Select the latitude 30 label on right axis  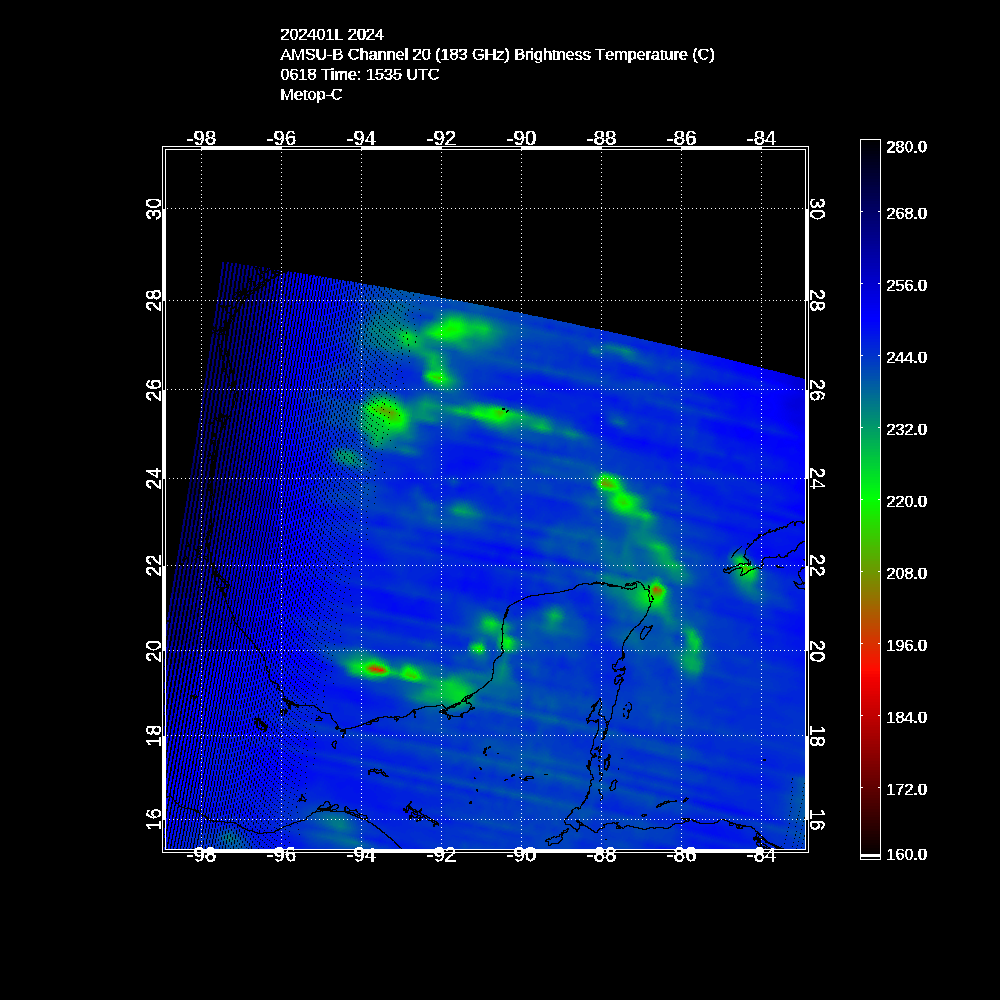click(817, 209)
